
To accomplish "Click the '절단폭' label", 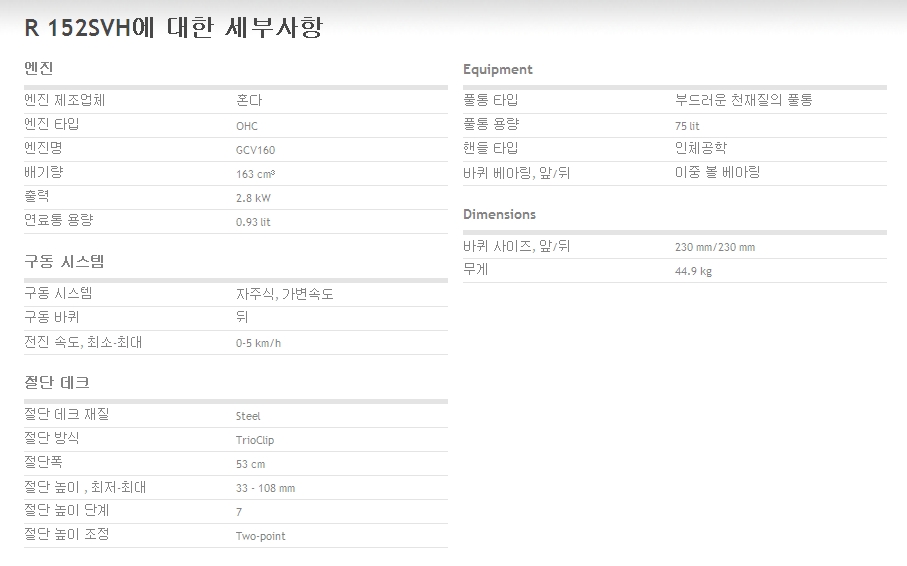I will (43, 462).
